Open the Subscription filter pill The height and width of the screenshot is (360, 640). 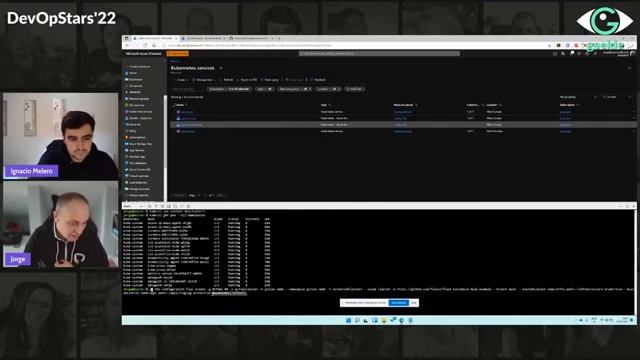[229, 89]
